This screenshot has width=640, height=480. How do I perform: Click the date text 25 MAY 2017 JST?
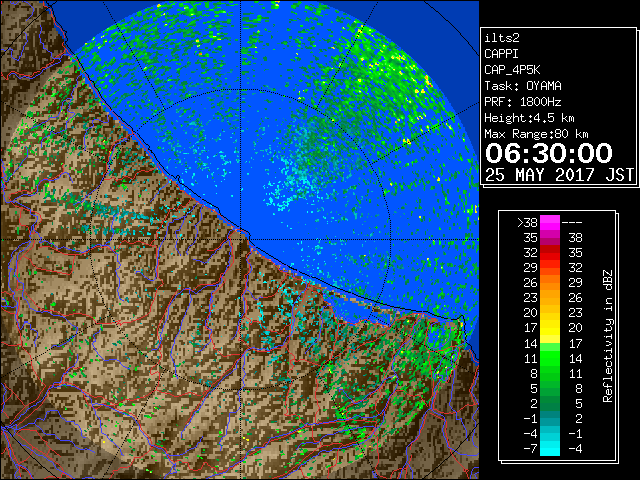pos(559,175)
